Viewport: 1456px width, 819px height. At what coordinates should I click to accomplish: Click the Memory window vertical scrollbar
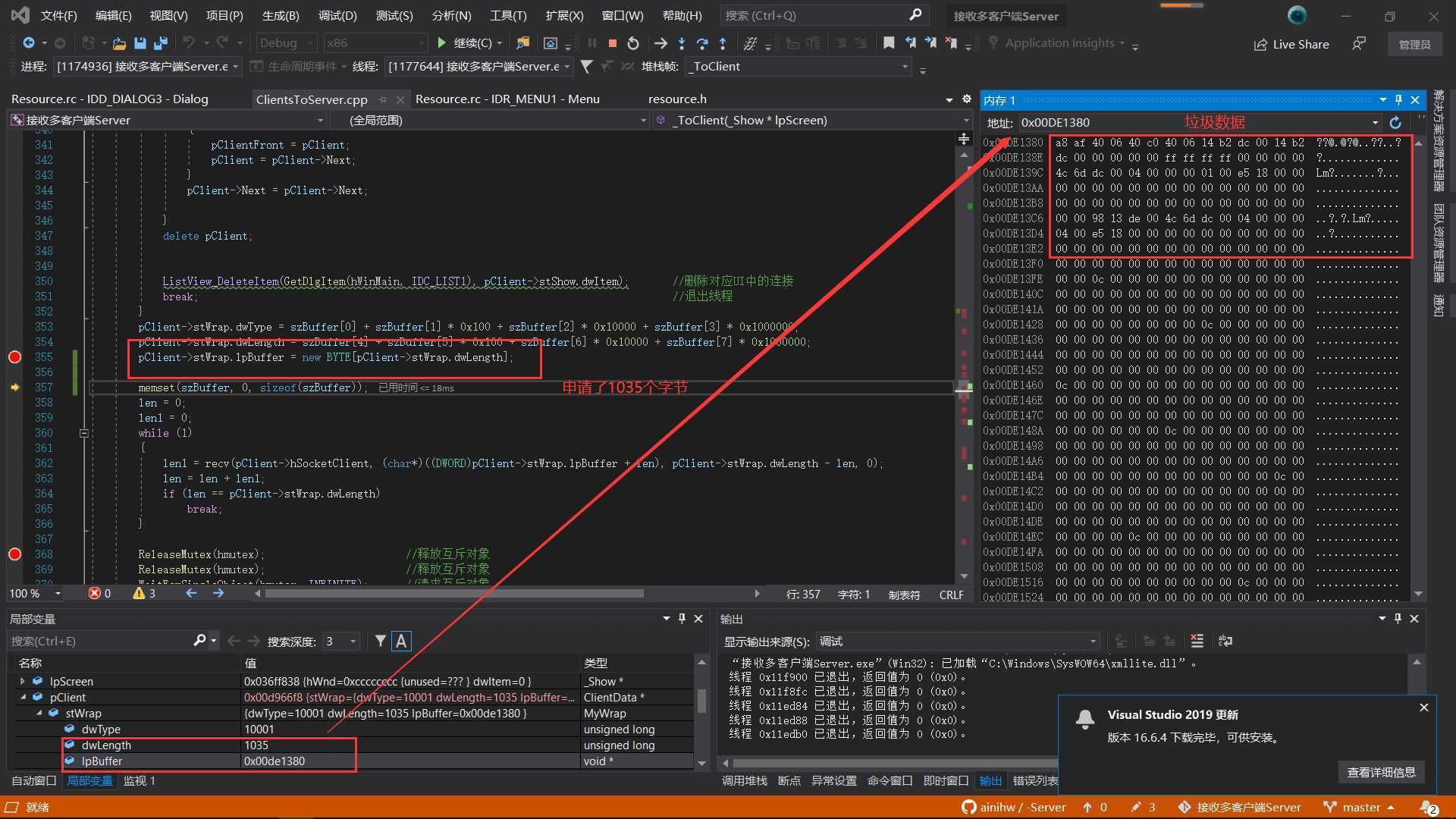click(x=1419, y=368)
